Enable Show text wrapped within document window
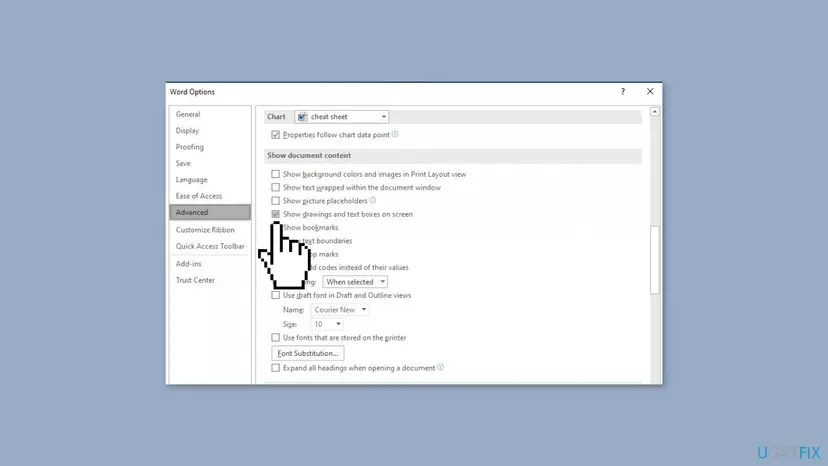This screenshot has height=466, width=828. point(276,188)
